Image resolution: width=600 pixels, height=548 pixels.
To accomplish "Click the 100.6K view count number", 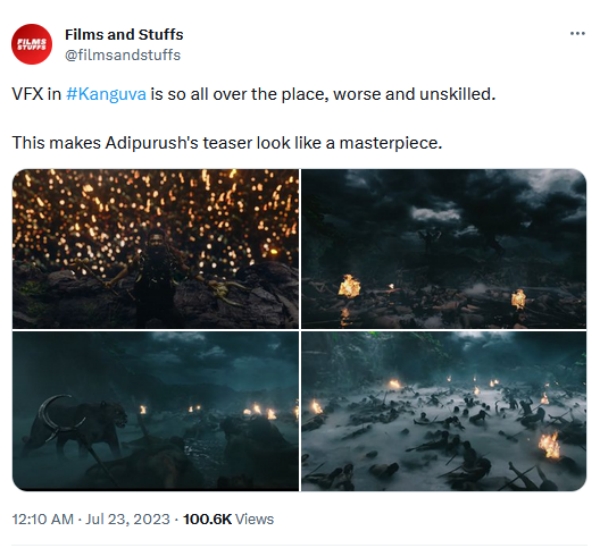I will tap(208, 519).
